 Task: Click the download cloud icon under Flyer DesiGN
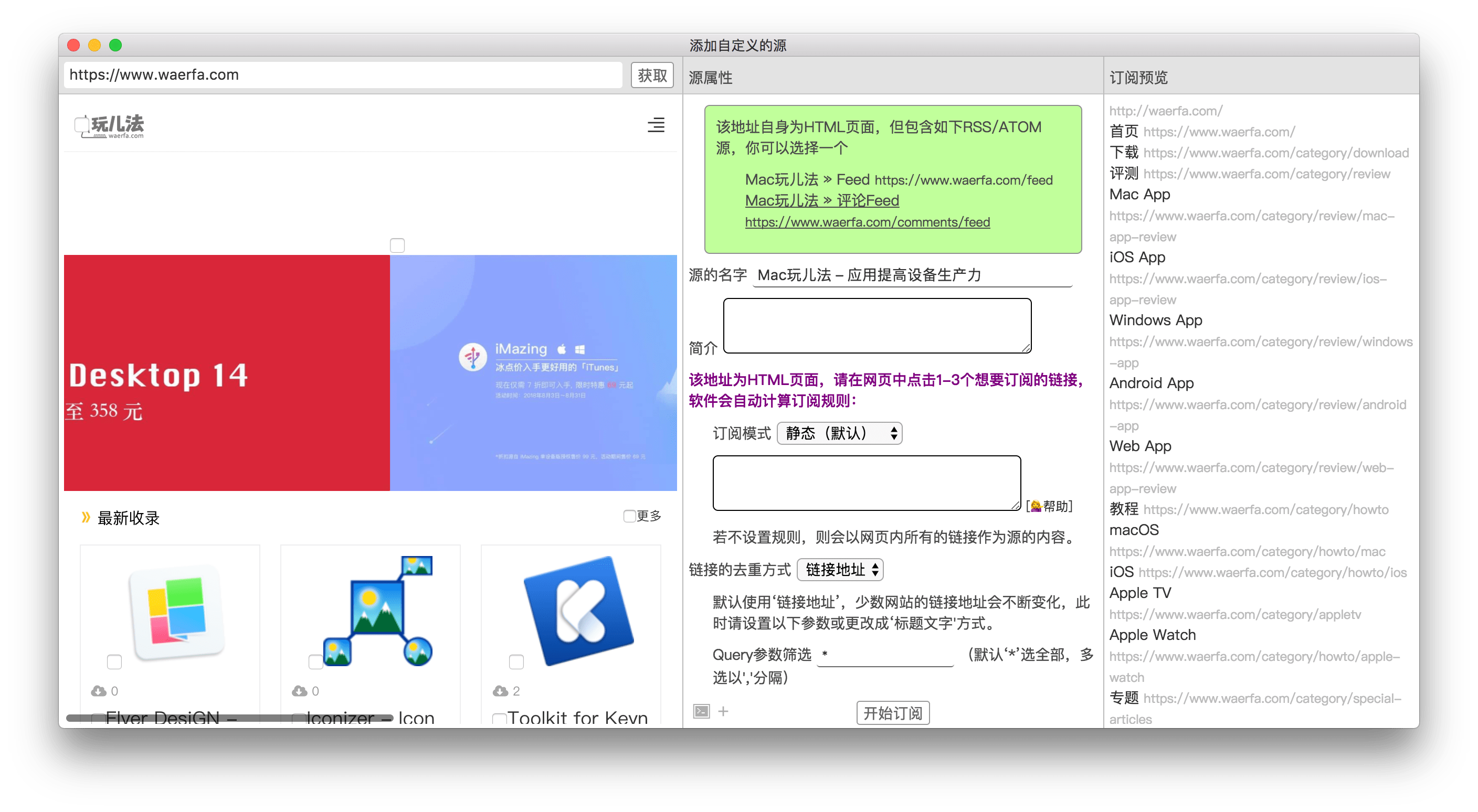[99, 690]
